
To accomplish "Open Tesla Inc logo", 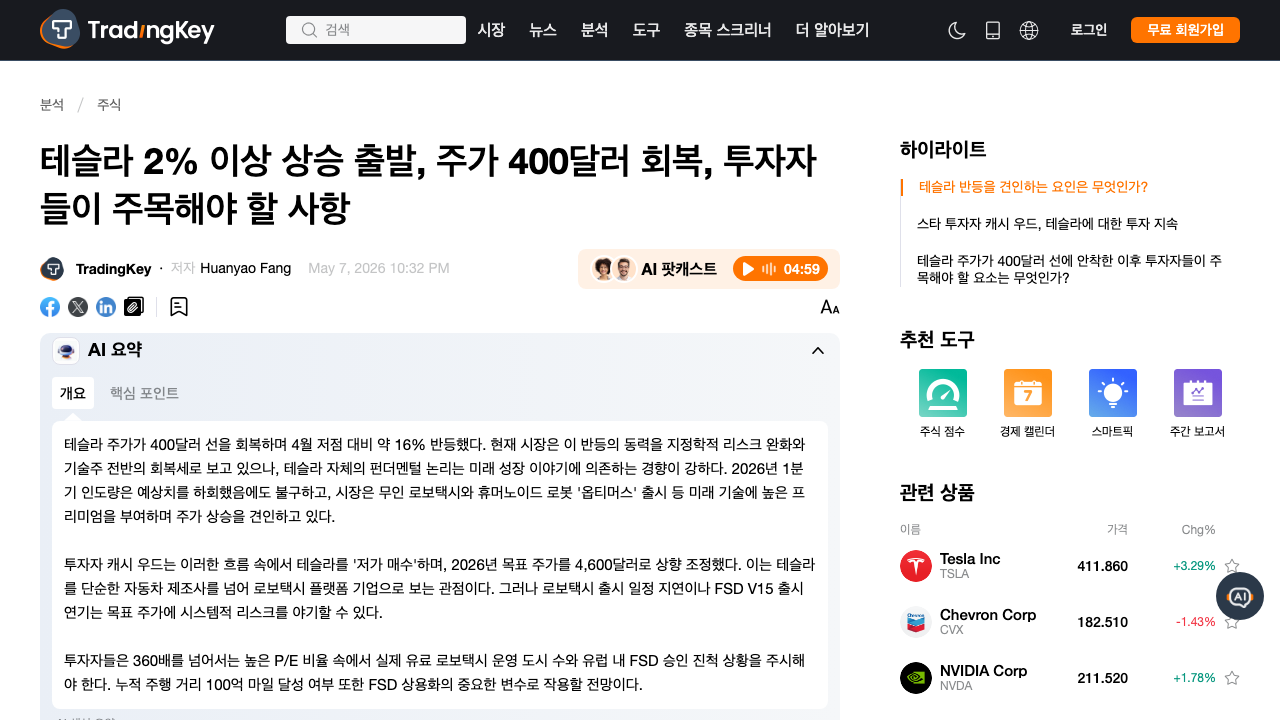I will (916, 566).
